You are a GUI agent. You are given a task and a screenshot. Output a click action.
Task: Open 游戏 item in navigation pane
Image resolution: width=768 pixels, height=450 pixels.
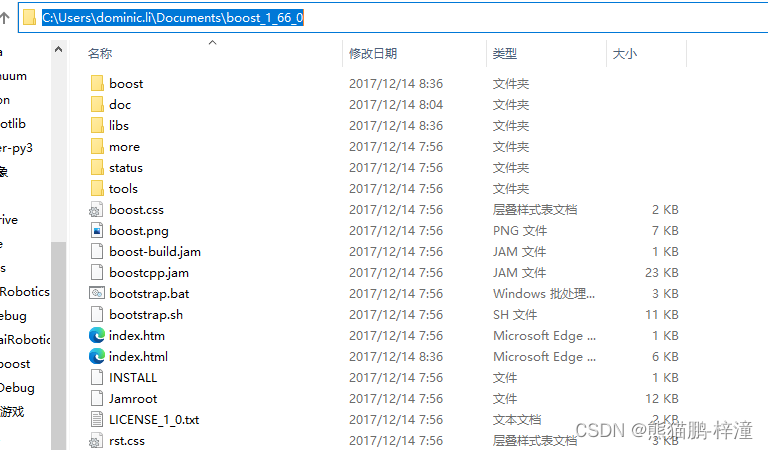(12, 411)
